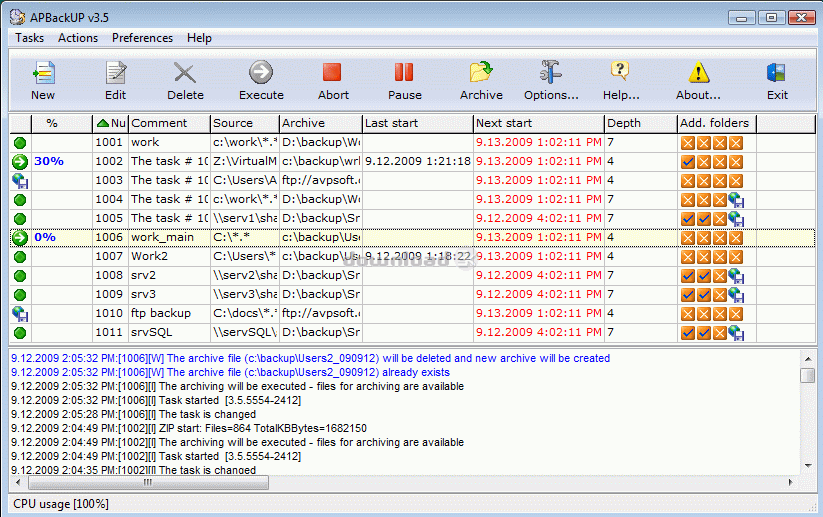This screenshot has width=823, height=517.
Task: Open the Actions menu
Action: 78,38
